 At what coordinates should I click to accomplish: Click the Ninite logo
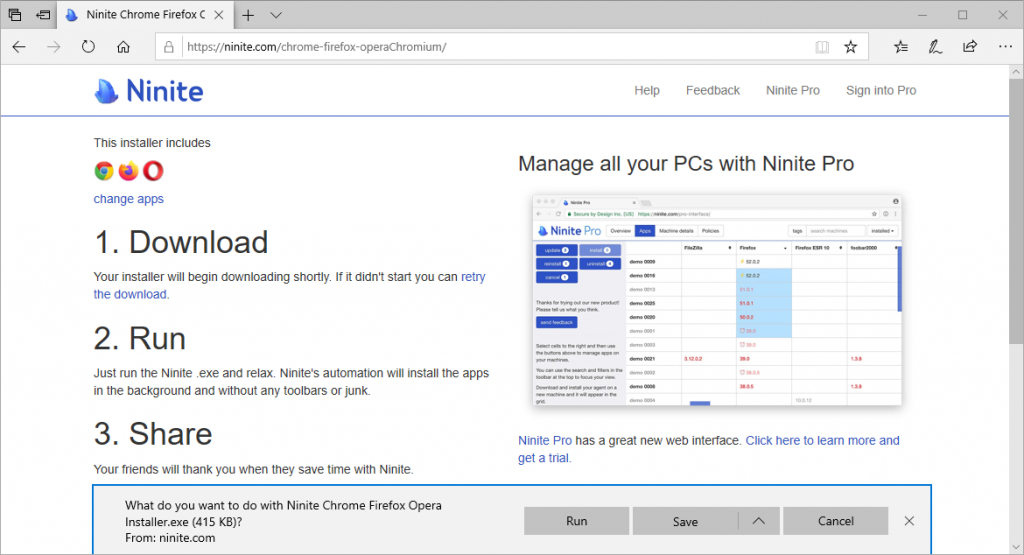(149, 91)
